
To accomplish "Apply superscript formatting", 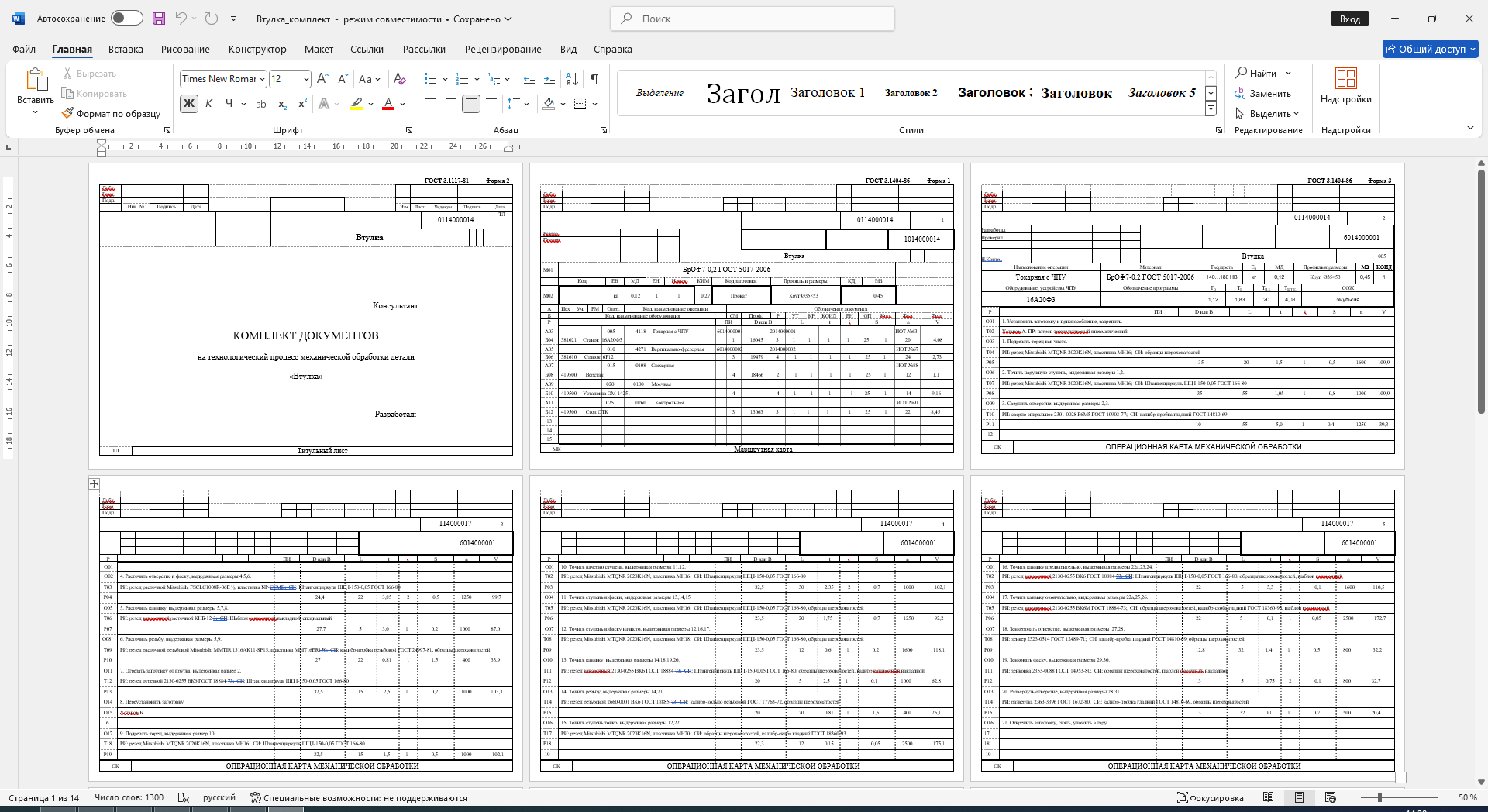I will (x=302, y=104).
